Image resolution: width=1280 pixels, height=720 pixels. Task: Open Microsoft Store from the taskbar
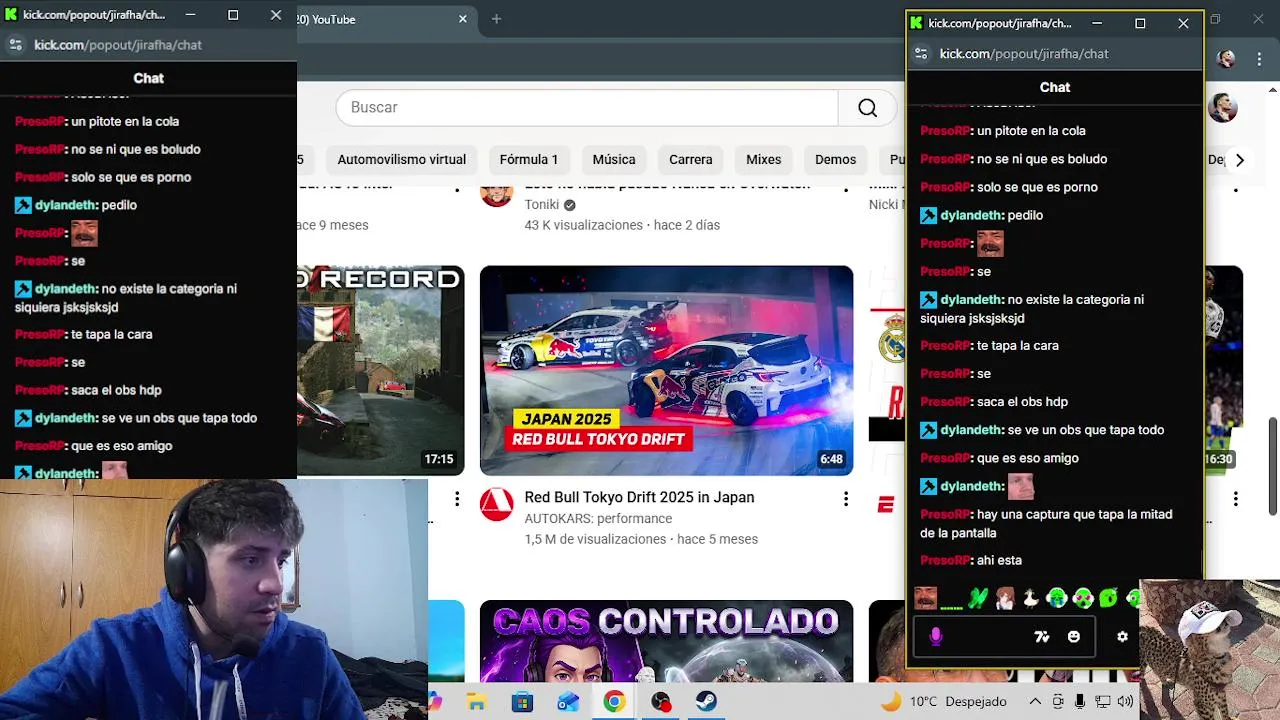522,702
